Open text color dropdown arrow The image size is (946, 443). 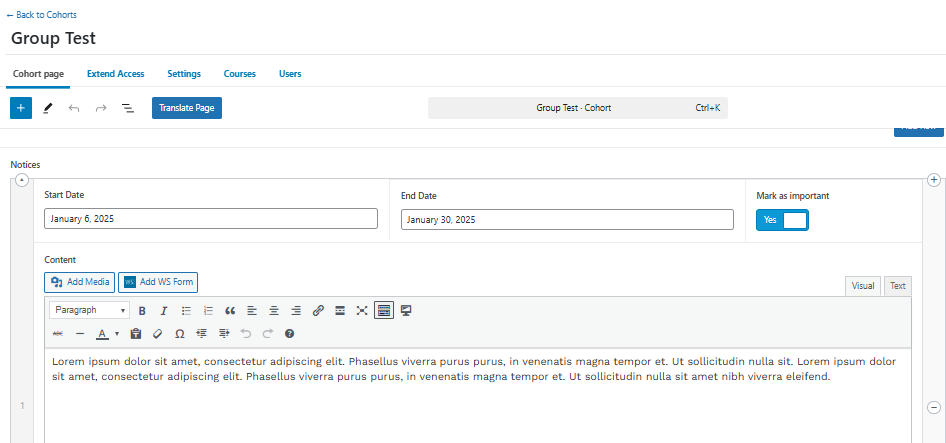tap(117, 333)
